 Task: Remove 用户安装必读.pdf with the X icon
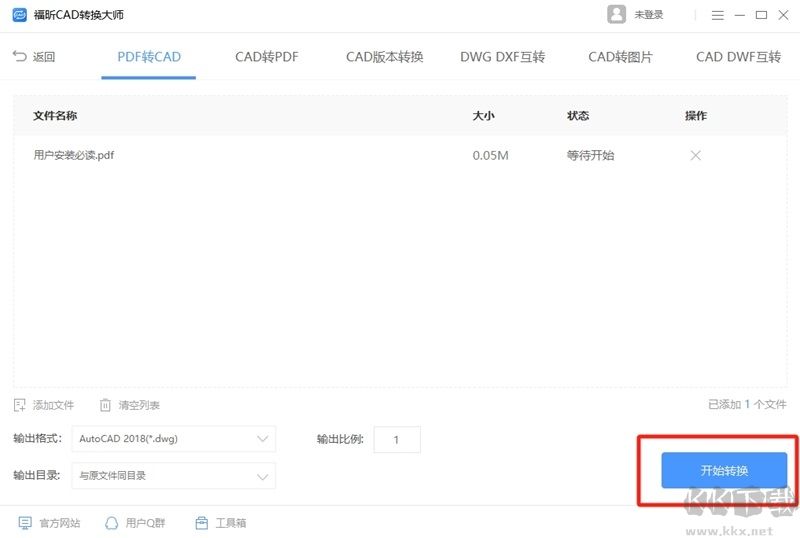pyautogui.click(x=695, y=155)
